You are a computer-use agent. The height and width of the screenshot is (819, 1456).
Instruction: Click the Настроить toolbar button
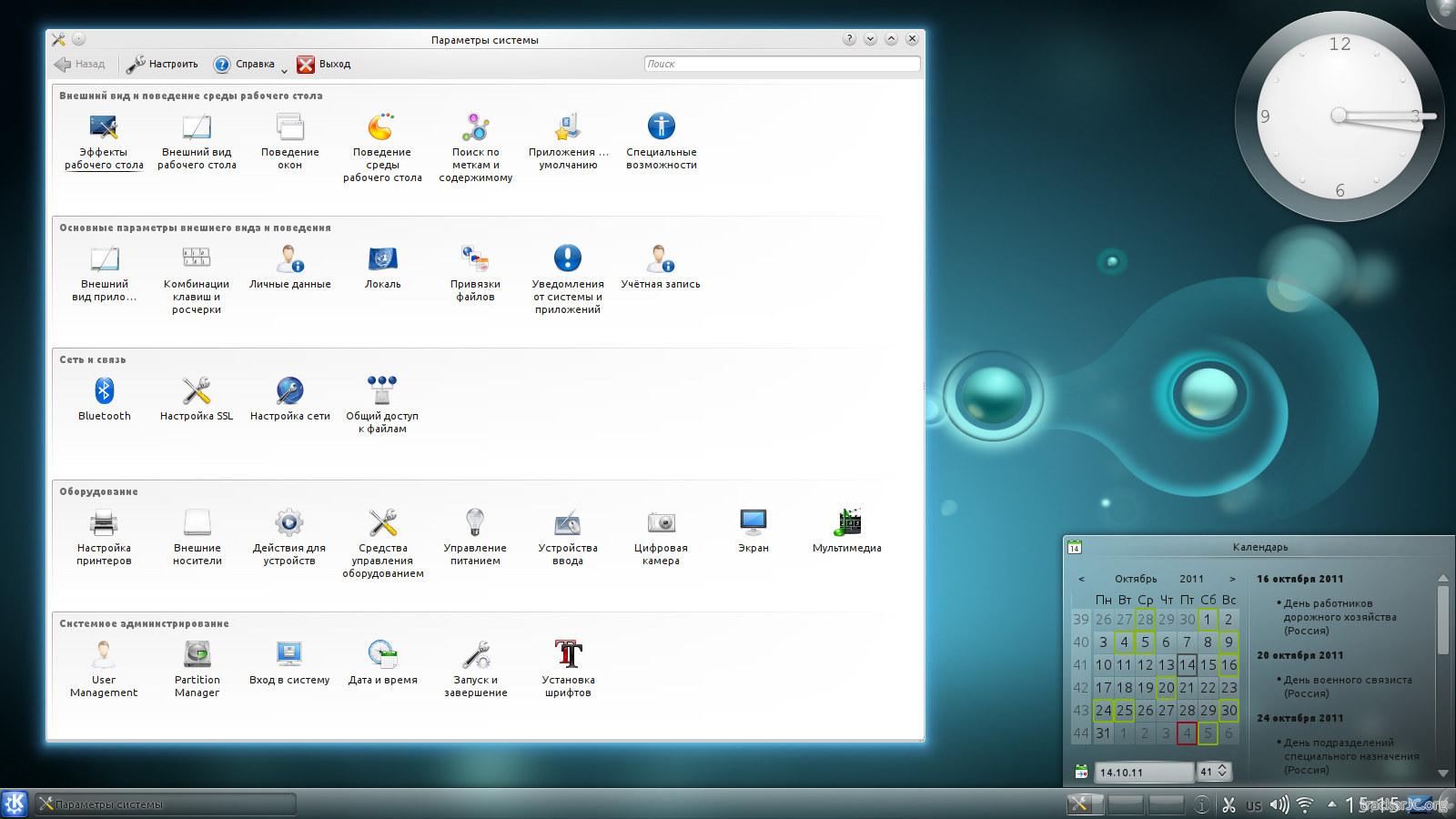click(x=162, y=64)
